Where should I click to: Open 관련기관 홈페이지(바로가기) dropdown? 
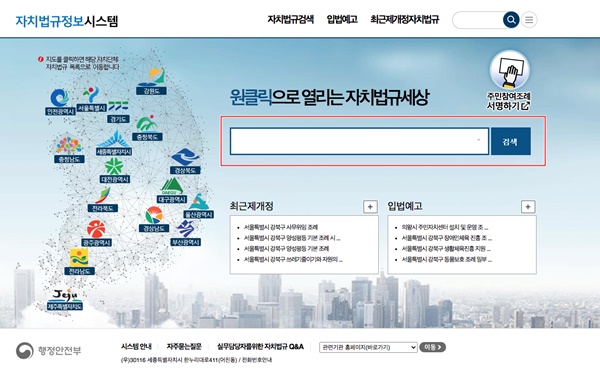(x=368, y=347)
